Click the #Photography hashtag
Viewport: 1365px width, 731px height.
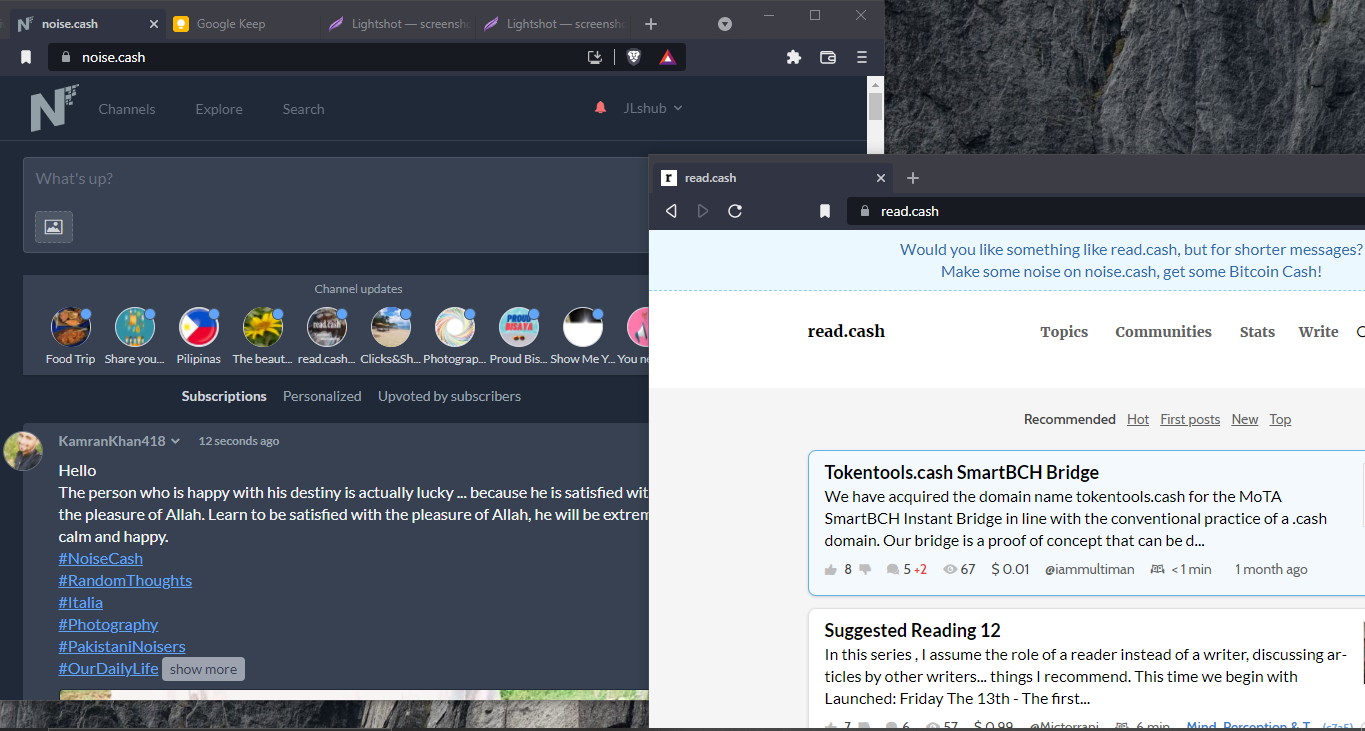[x=108, y=624]
